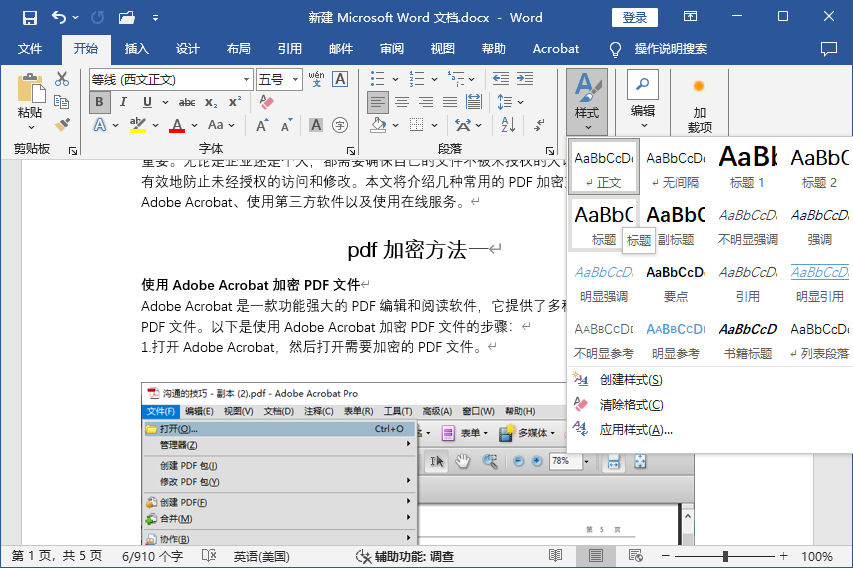Toggle print layout view in status bar
853x568 pixels.
[x=596, y=555]
